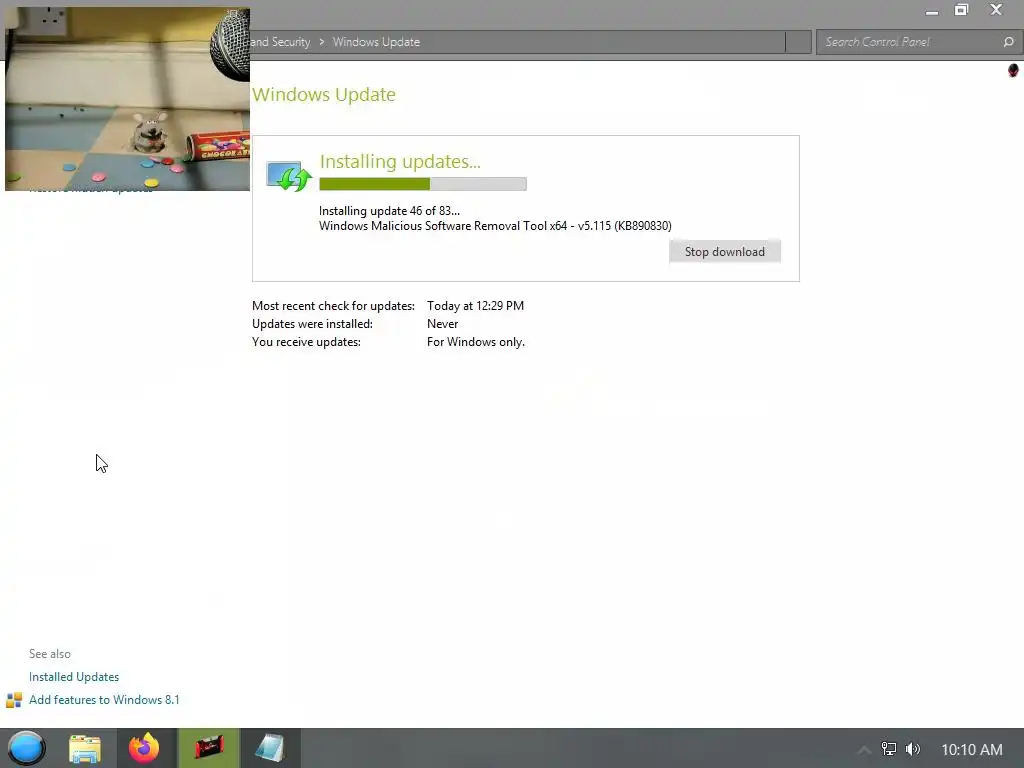Click the volume speaker icon
The height and width of the screenshot is (768, 1024).
point(913,749)
